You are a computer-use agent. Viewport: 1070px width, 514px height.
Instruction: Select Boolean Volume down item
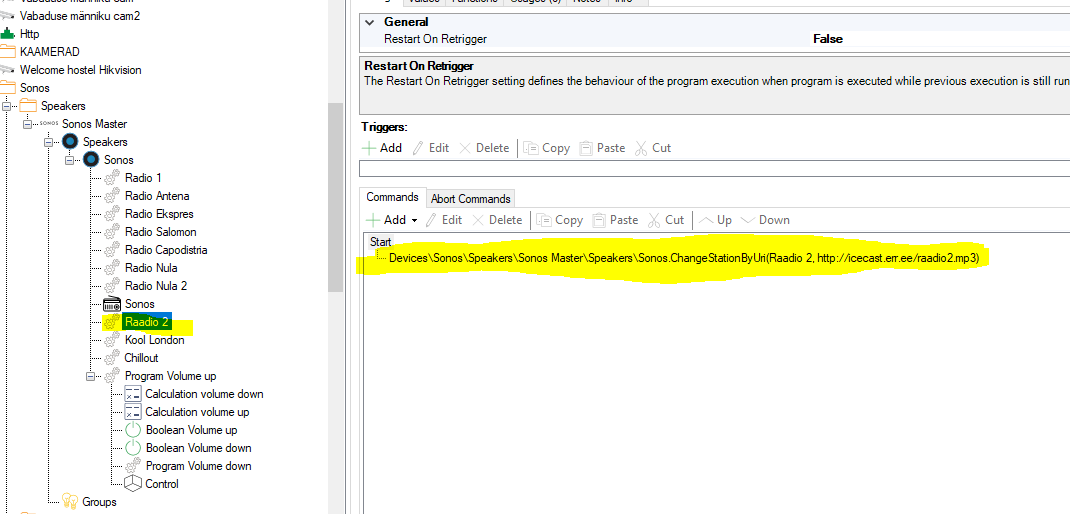click(x=198, y=448)
